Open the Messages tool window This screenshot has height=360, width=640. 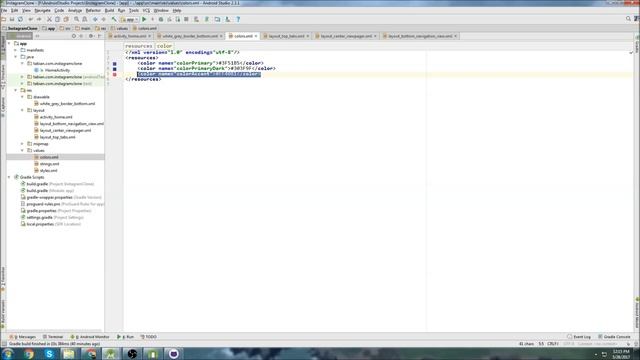click(x=23, y=337)
